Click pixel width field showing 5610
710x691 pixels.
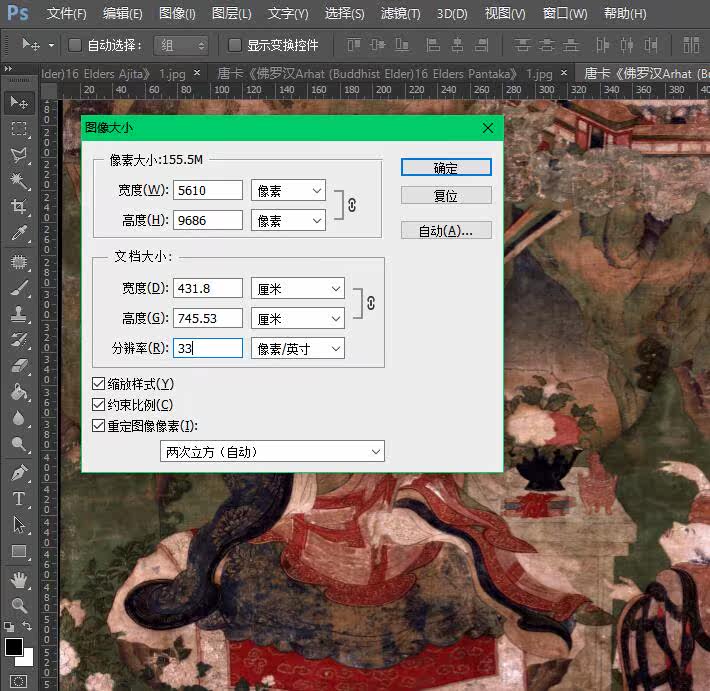pos(208,190)
